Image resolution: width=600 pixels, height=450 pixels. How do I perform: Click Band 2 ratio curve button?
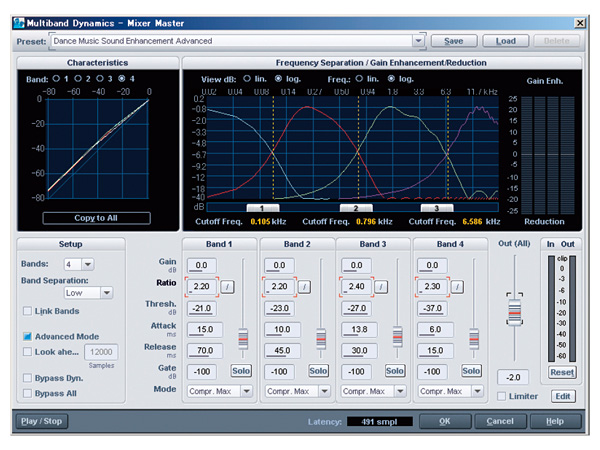[304, 287]
